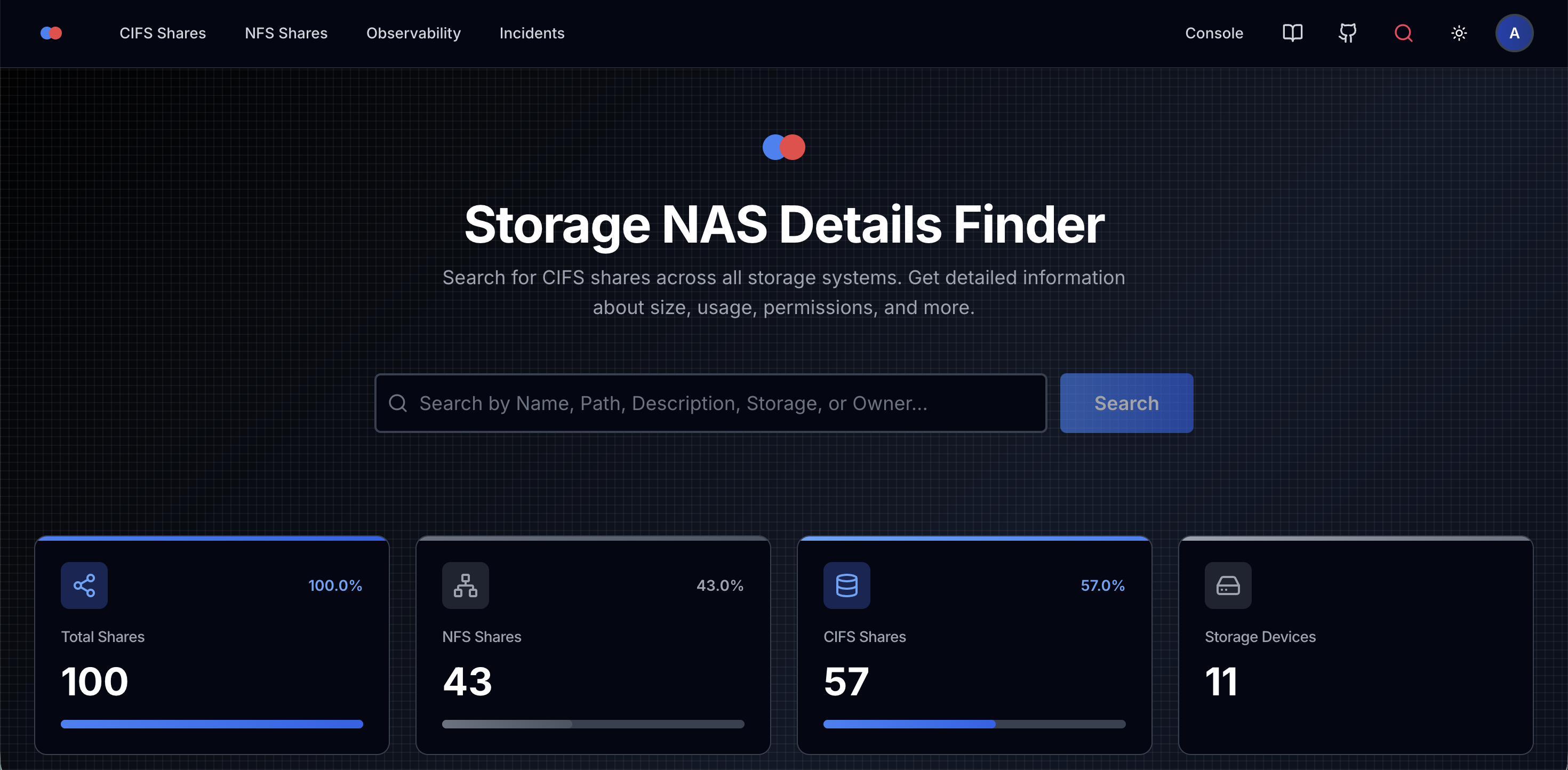This screenshot has width=1568, height=770.
Task: Click the "CIFS Shares" card label
Action: point(865,637)
